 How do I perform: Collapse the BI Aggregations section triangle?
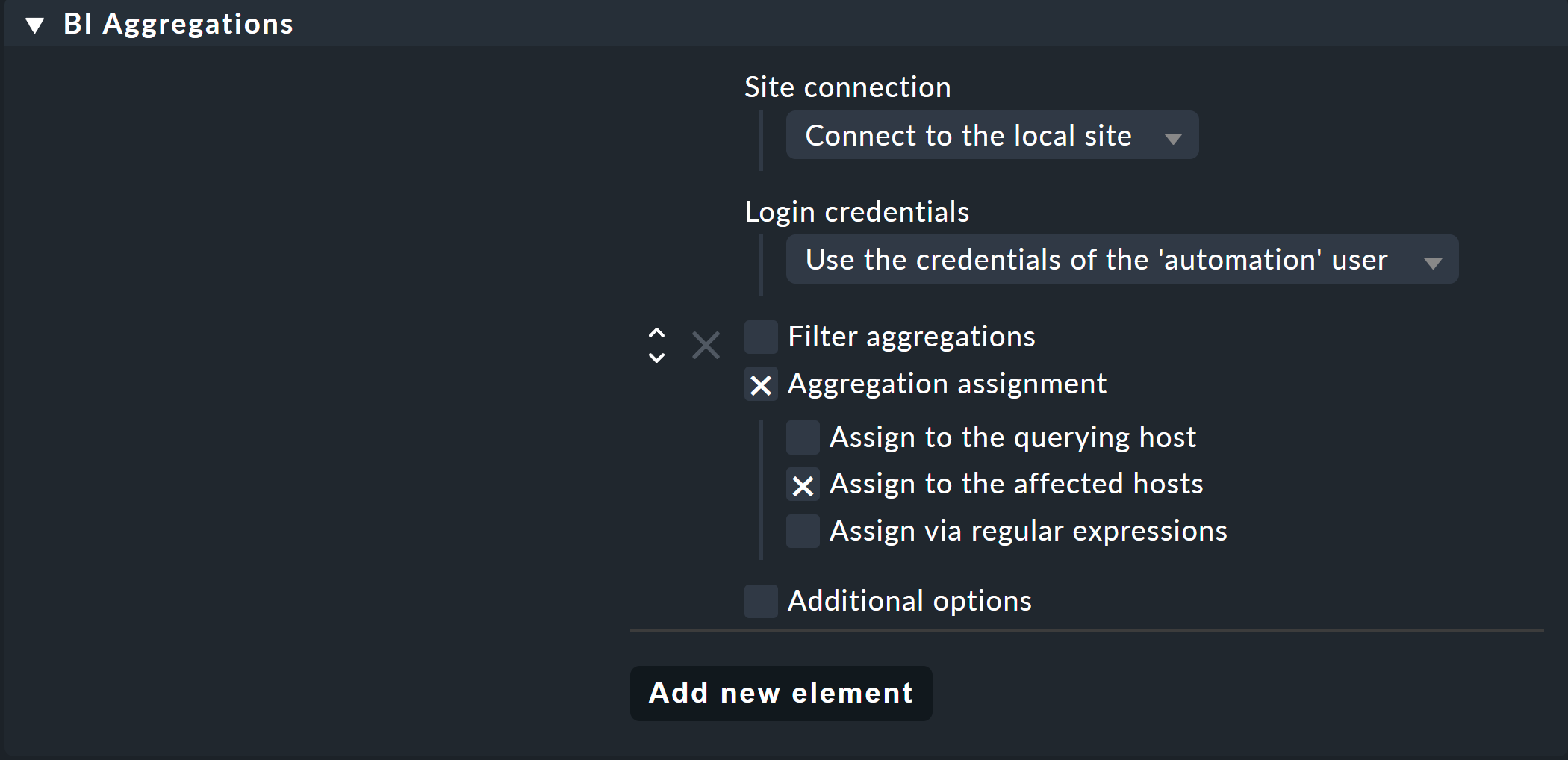(34, 25)
